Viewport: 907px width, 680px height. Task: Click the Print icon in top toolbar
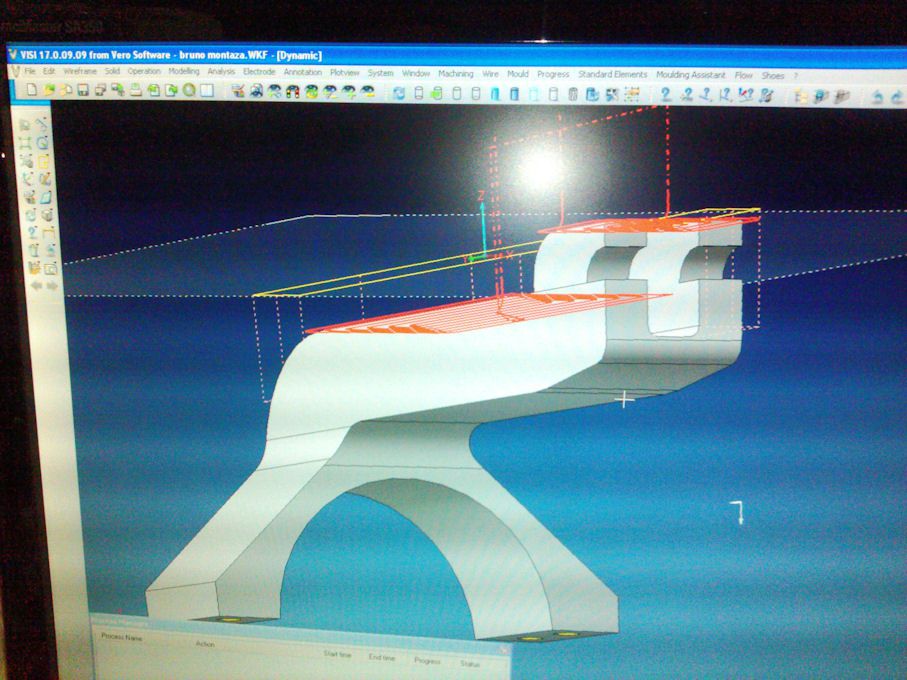click(x=135, y=90)
